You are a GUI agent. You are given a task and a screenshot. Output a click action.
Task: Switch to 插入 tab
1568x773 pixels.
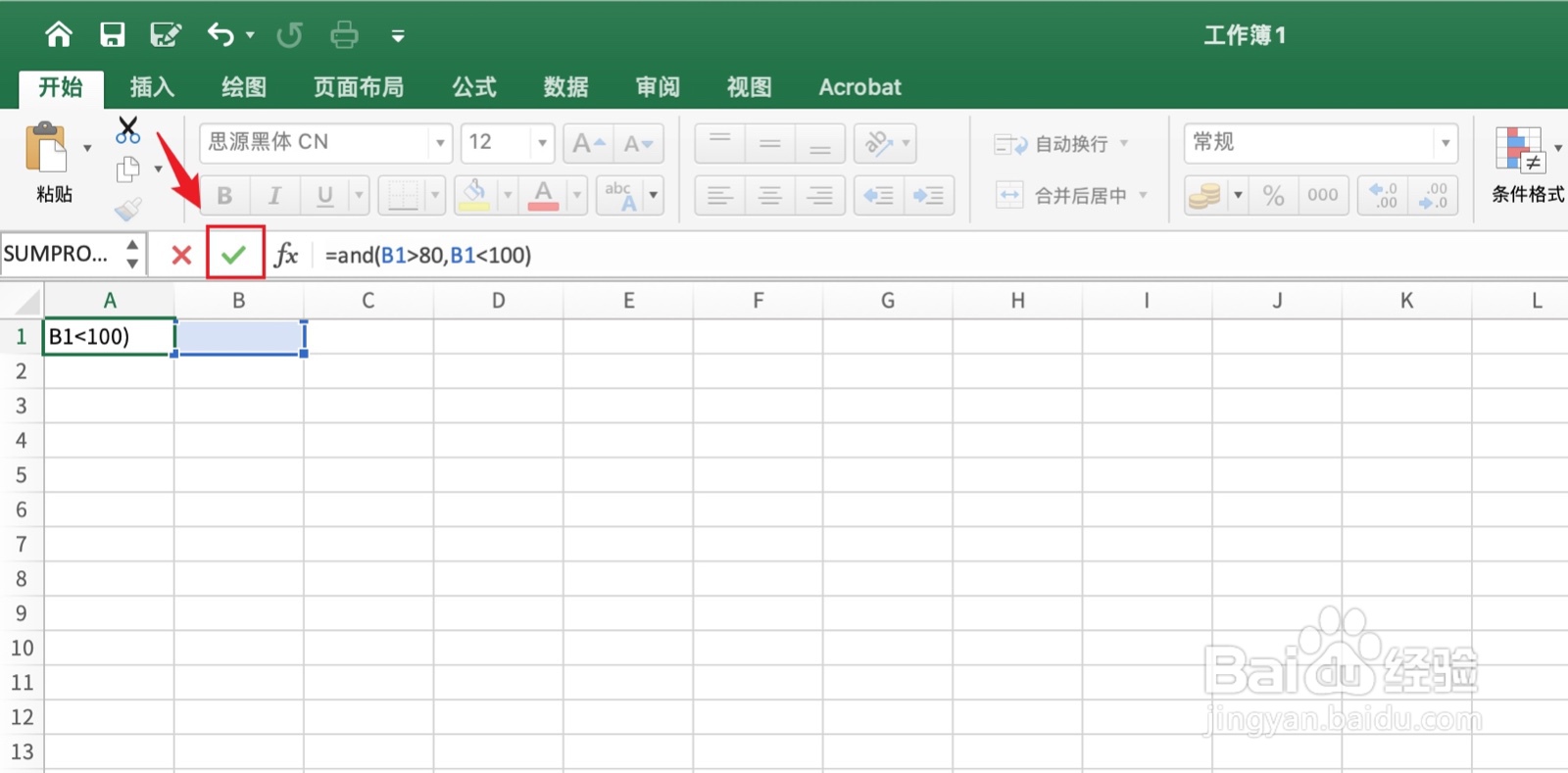click(152, 87)
